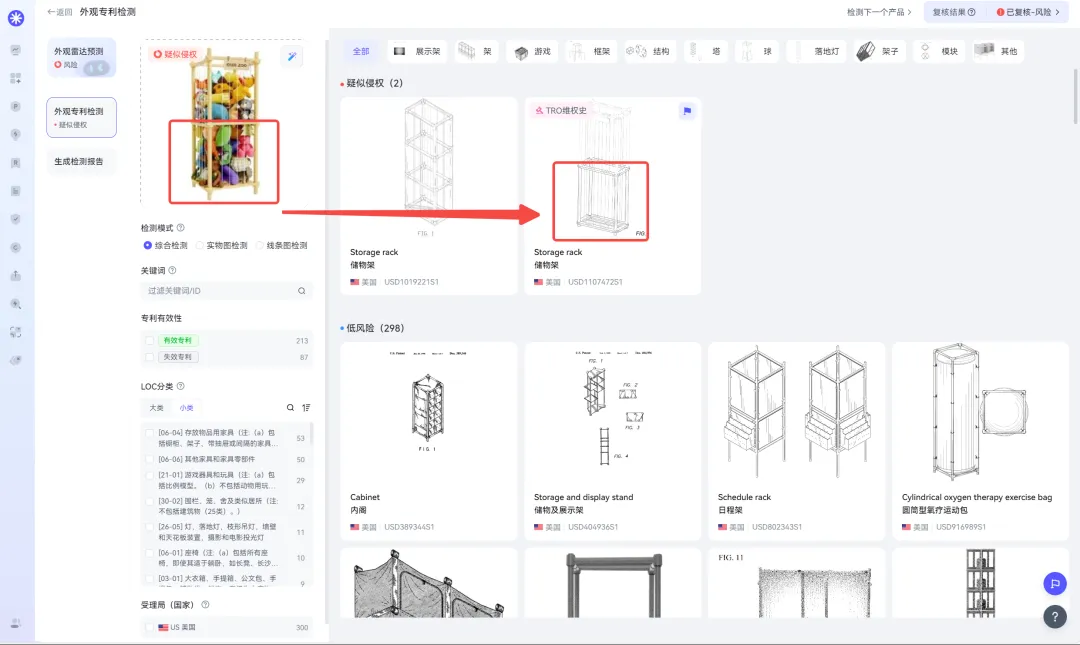Click the keyword filter input field
This screenshot has width=1080, height=645.
tap(227, 291)
